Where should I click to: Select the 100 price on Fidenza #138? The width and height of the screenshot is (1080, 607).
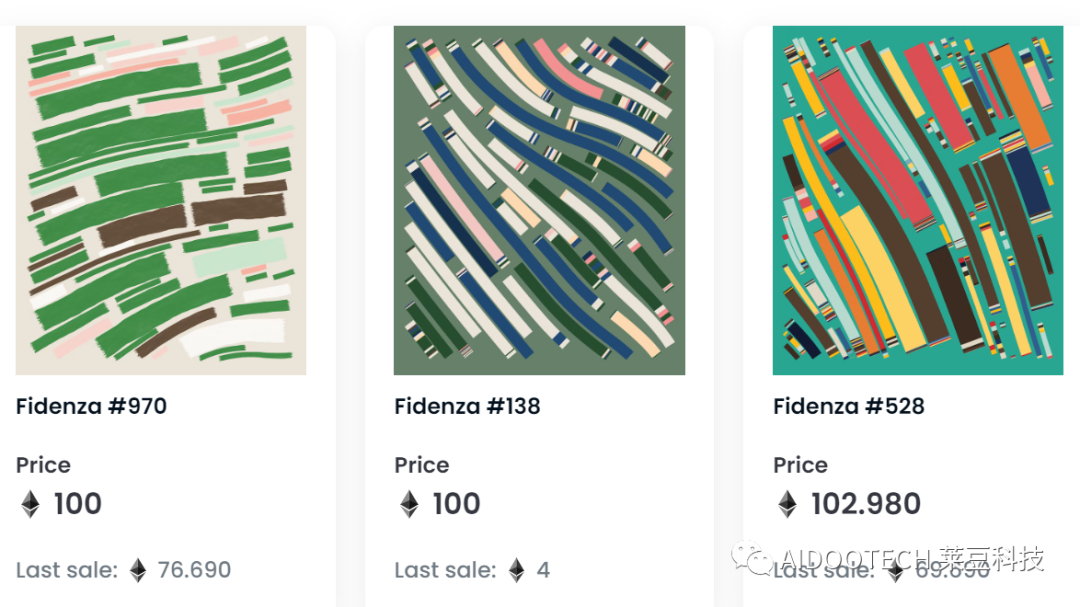[456, 504]
